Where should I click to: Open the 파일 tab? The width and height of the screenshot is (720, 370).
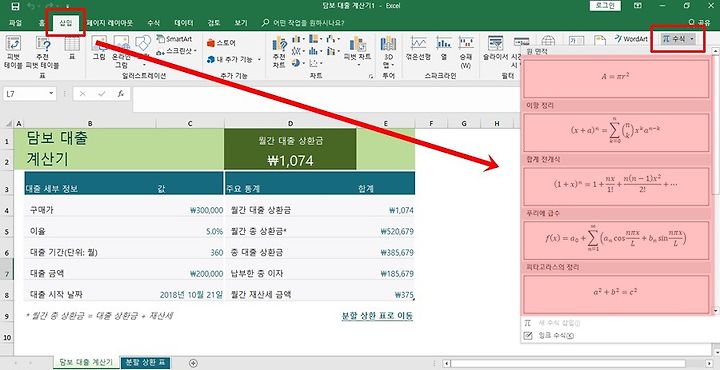15,23
